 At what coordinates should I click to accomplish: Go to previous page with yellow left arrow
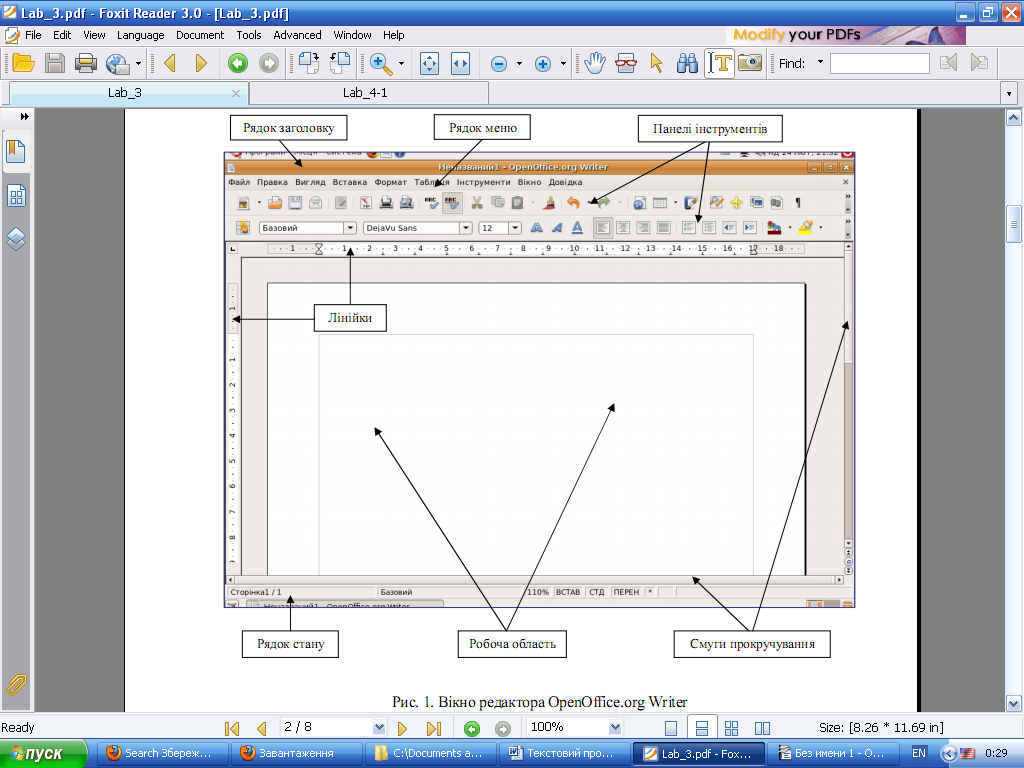pos(170,63)
